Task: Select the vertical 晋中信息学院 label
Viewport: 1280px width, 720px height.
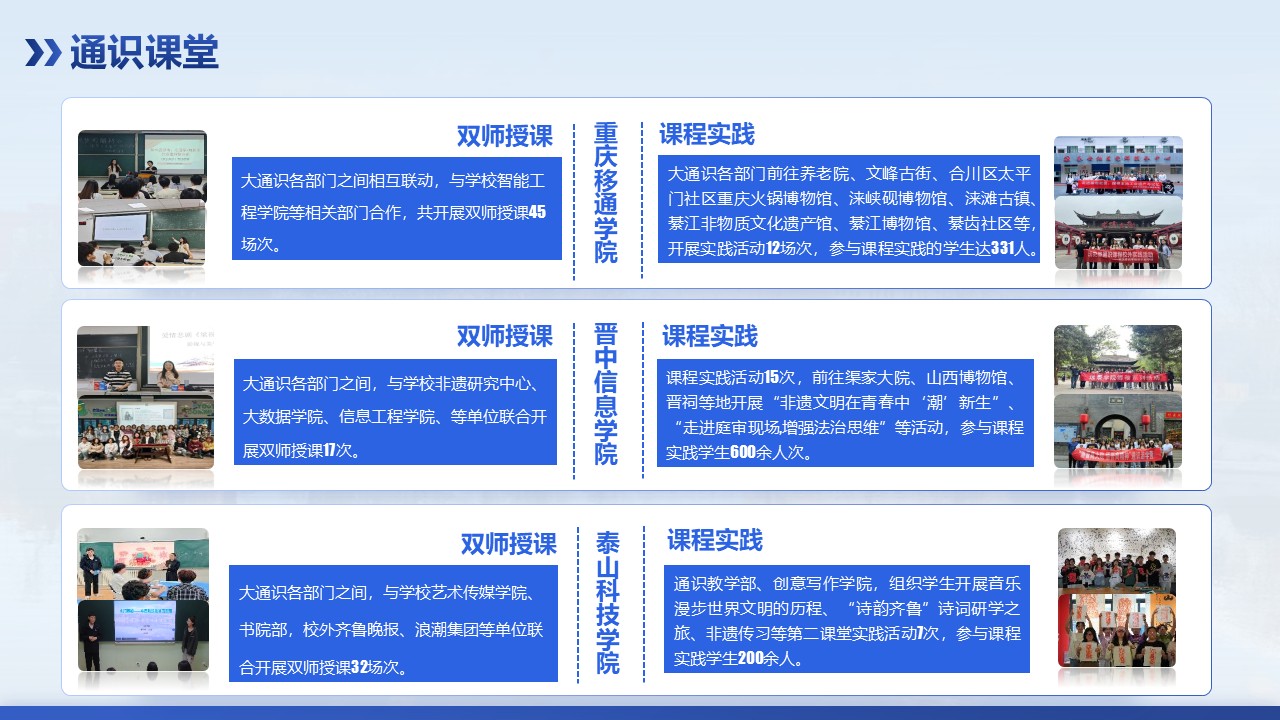Action: point(606,394)
